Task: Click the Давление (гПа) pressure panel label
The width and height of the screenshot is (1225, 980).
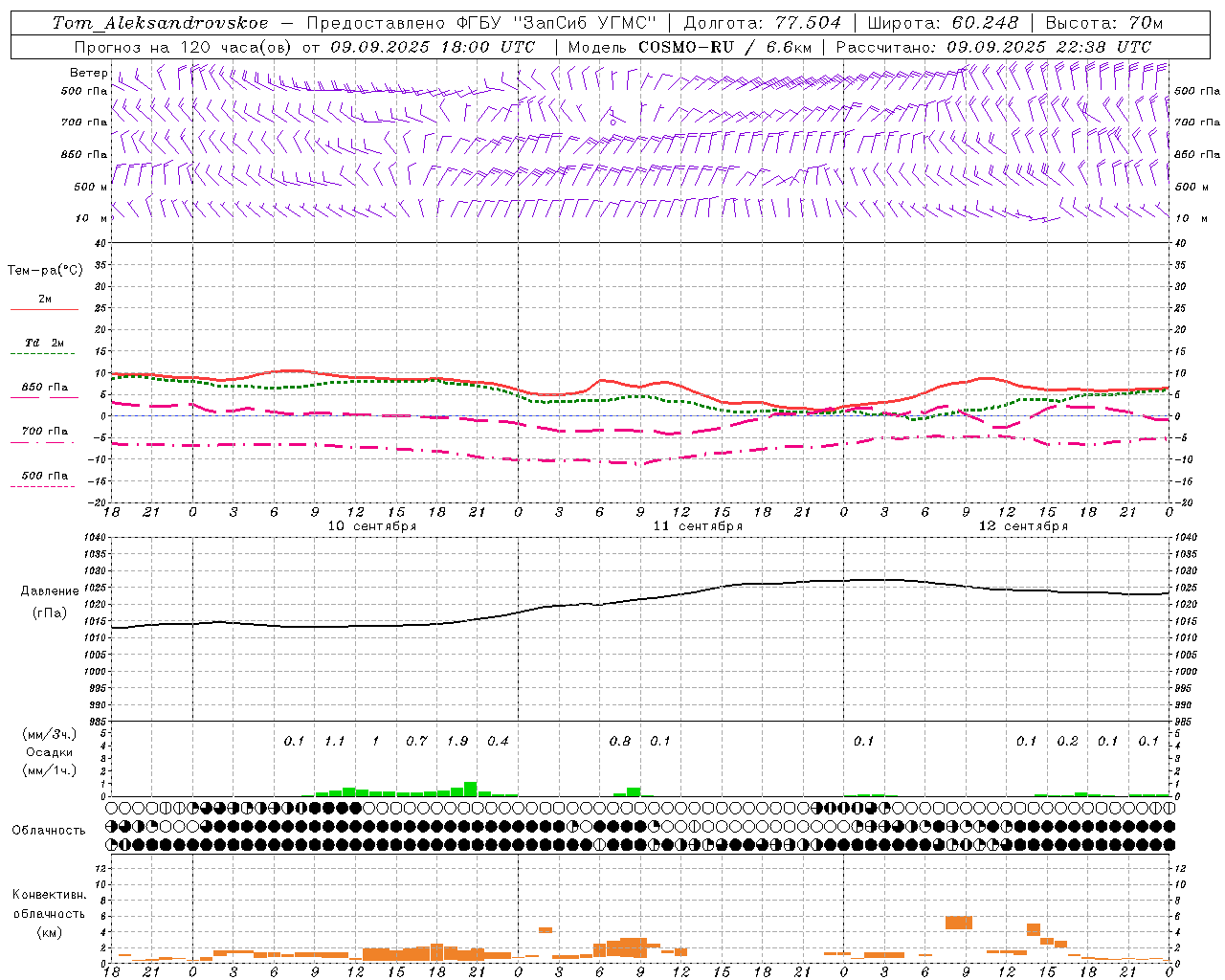Action: click(50, 602)
